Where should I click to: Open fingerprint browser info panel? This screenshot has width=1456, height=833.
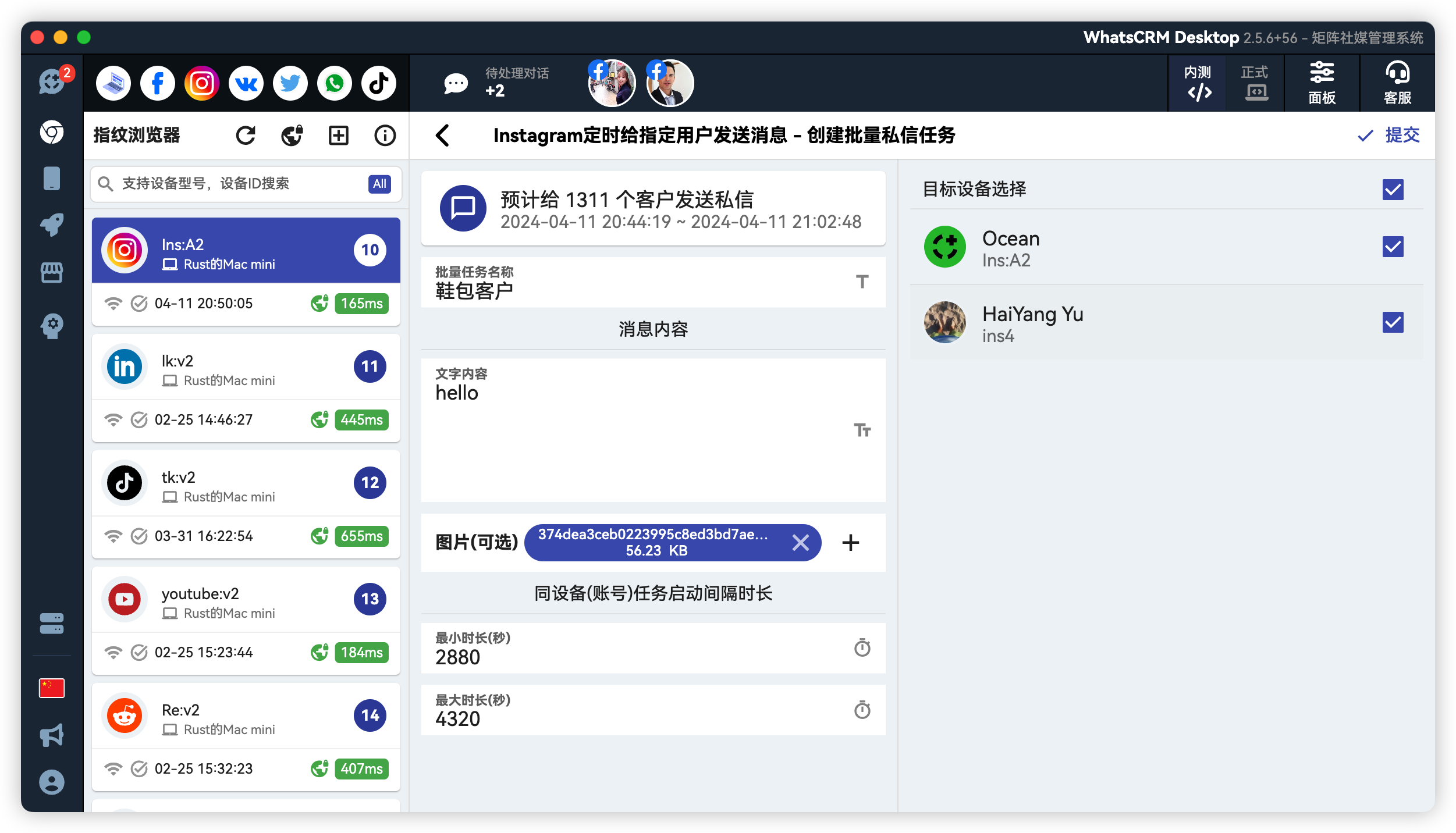(x=385, y=135)
